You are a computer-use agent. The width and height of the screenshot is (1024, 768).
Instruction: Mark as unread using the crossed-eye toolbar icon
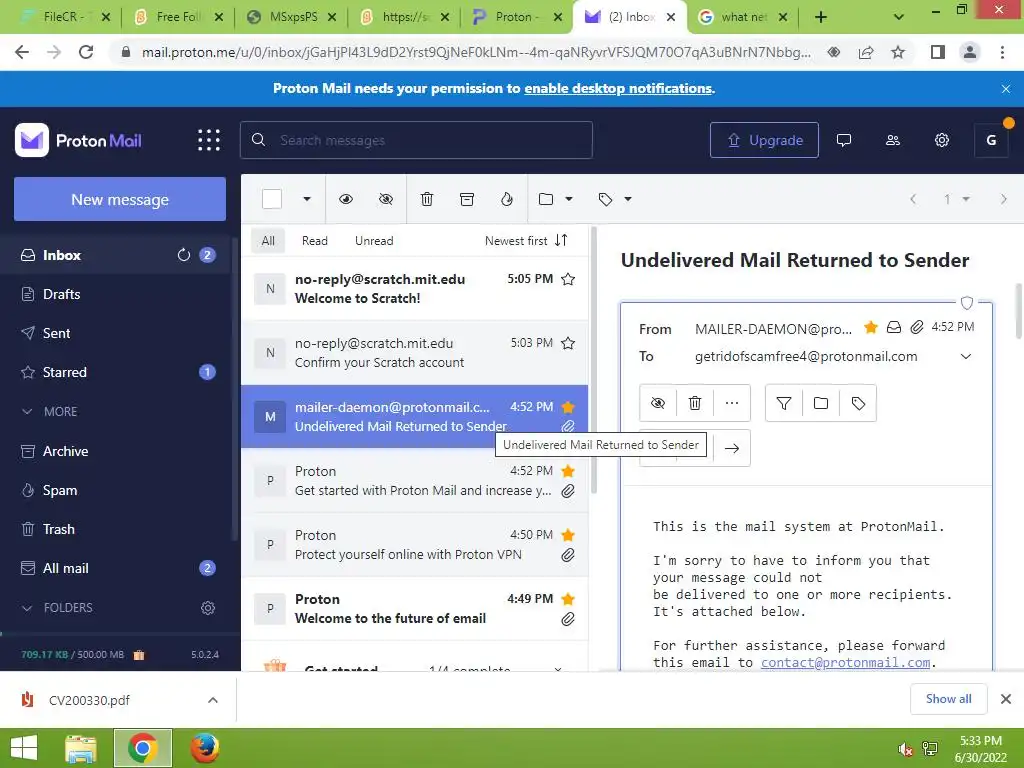click(386, 199)
